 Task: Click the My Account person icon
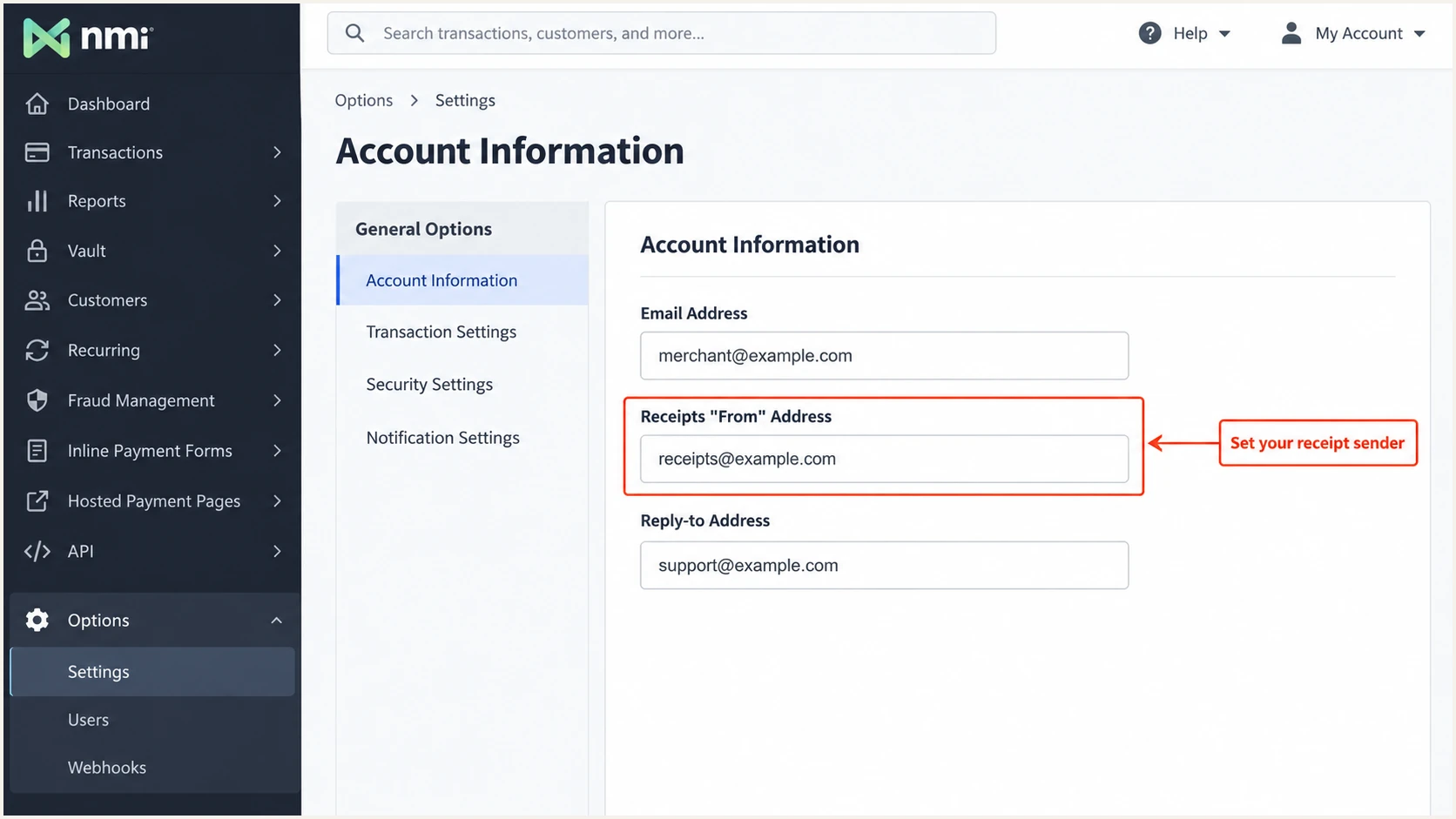click(x=1291, y=33)
